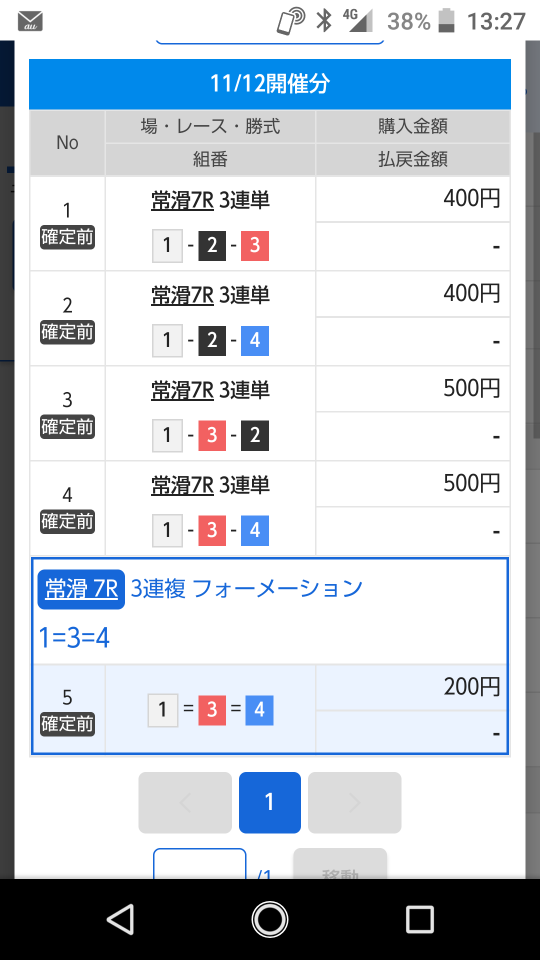The image size is (540, 960).
Task: Select blue boat 4 in 1=3=4 row
Action: pyautogui.click(x=259, y=710)
